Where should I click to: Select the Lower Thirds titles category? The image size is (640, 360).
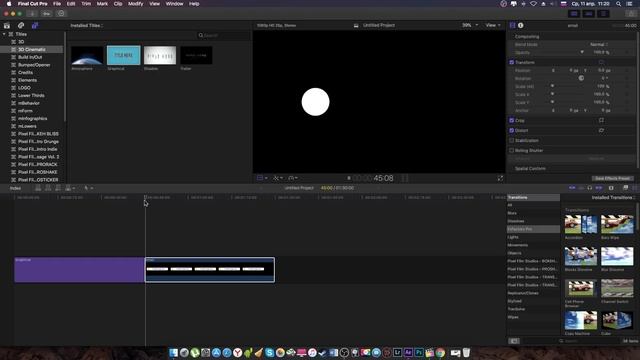click(x=31, y=96)
